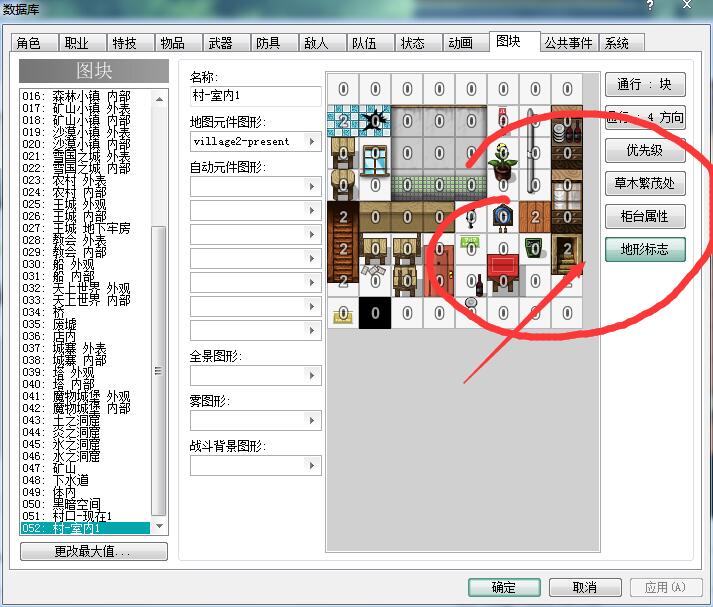
Task: Select the potted flower tile
Action: pyautogui.click(x=502, y=161)
